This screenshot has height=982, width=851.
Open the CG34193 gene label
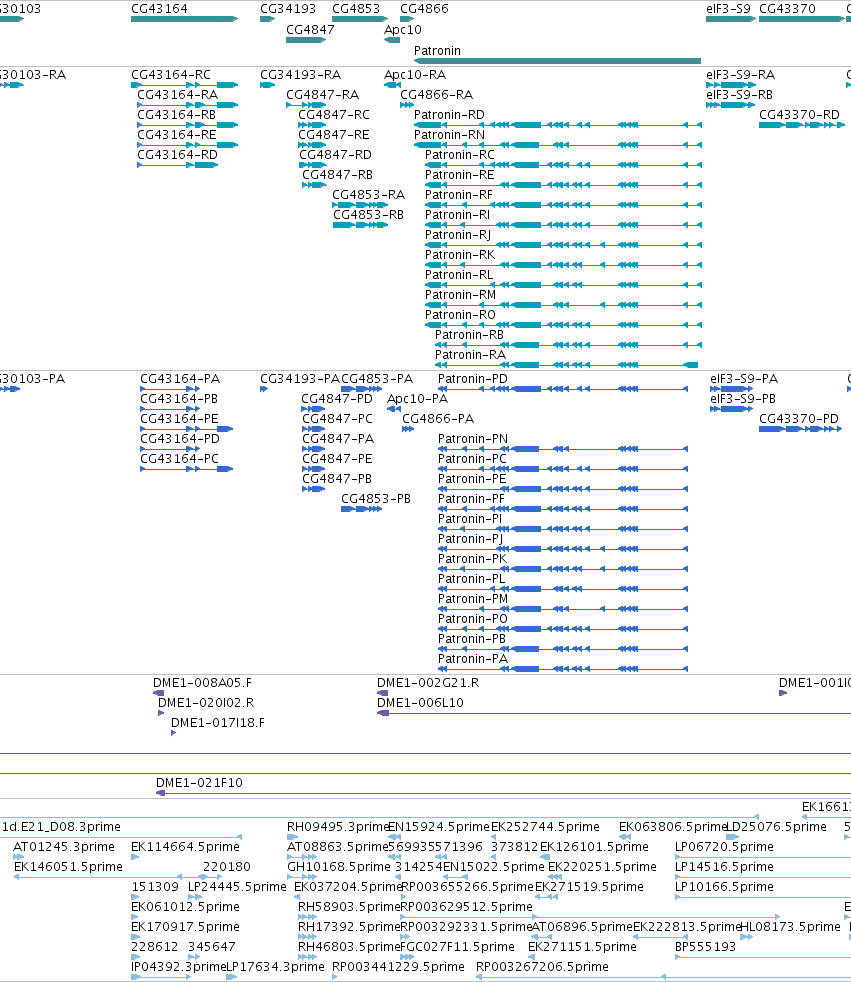click(288, 9)
